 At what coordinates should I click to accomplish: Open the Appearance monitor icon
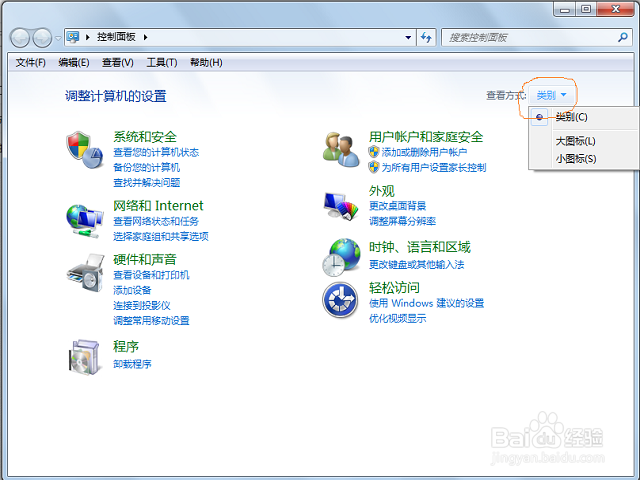click(341, 206)
